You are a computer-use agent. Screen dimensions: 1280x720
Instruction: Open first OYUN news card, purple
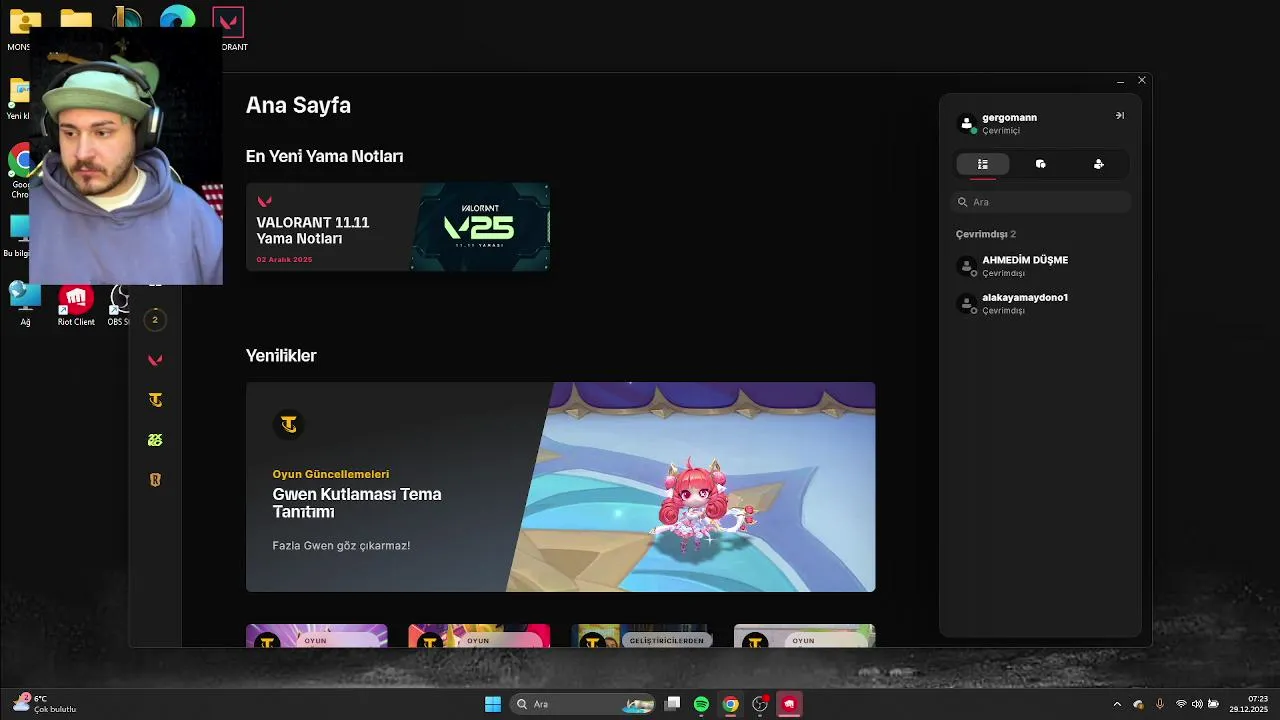(x=316, y=636)
